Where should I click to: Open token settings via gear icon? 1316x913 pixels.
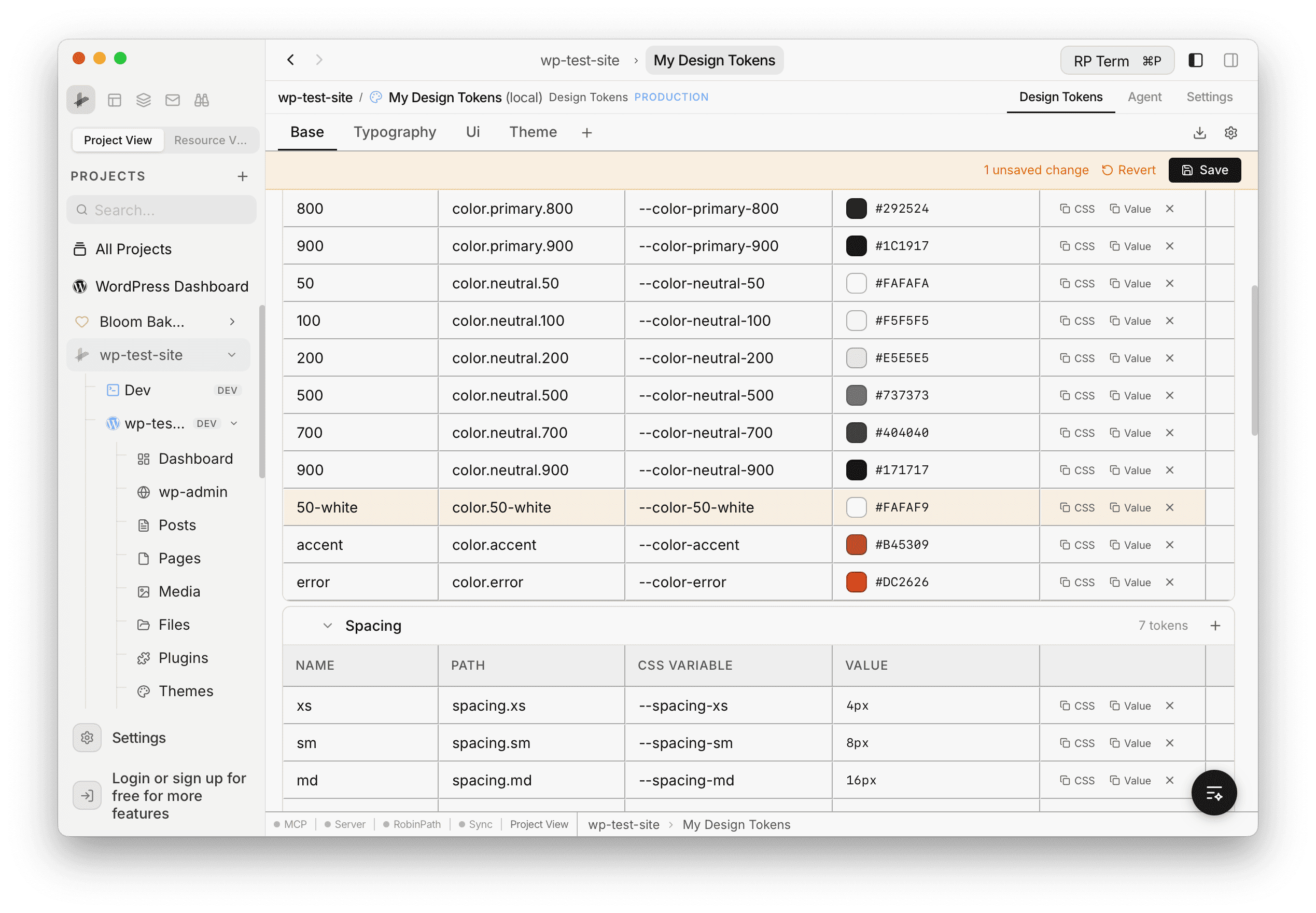pyautogui.click(x=1230, y=133)
